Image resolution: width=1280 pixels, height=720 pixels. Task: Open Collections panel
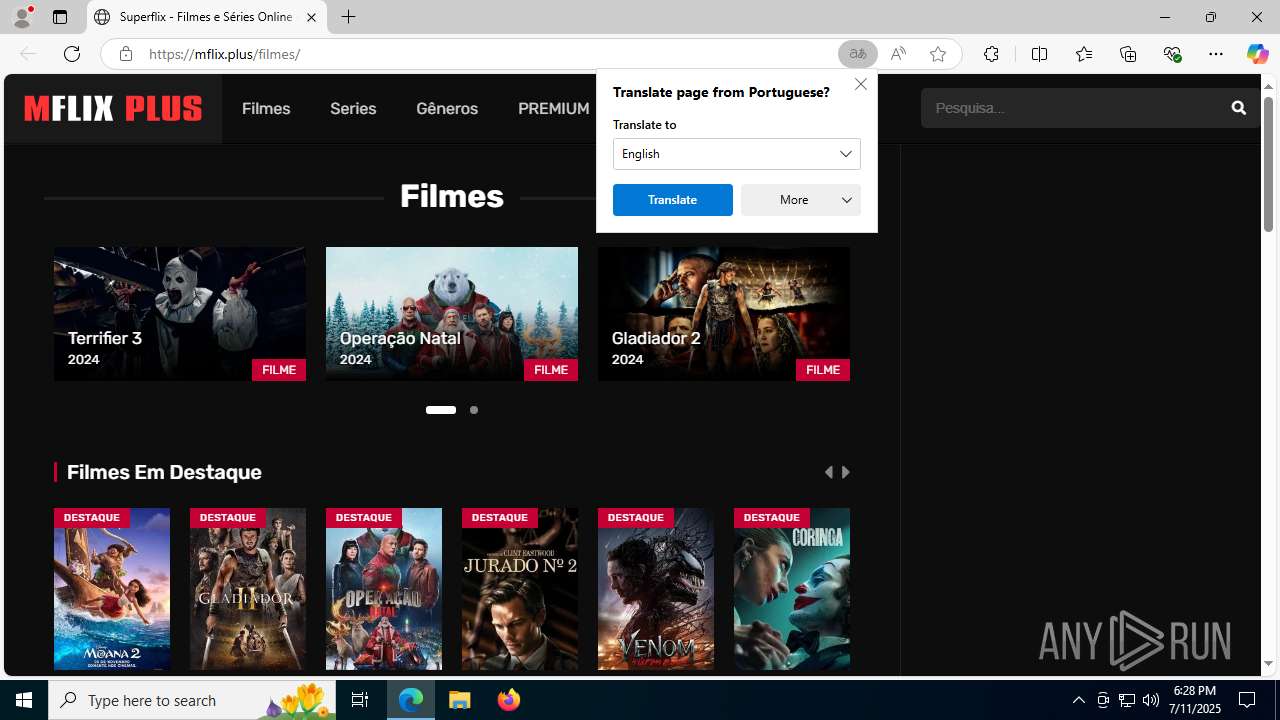pos(1128,54)
